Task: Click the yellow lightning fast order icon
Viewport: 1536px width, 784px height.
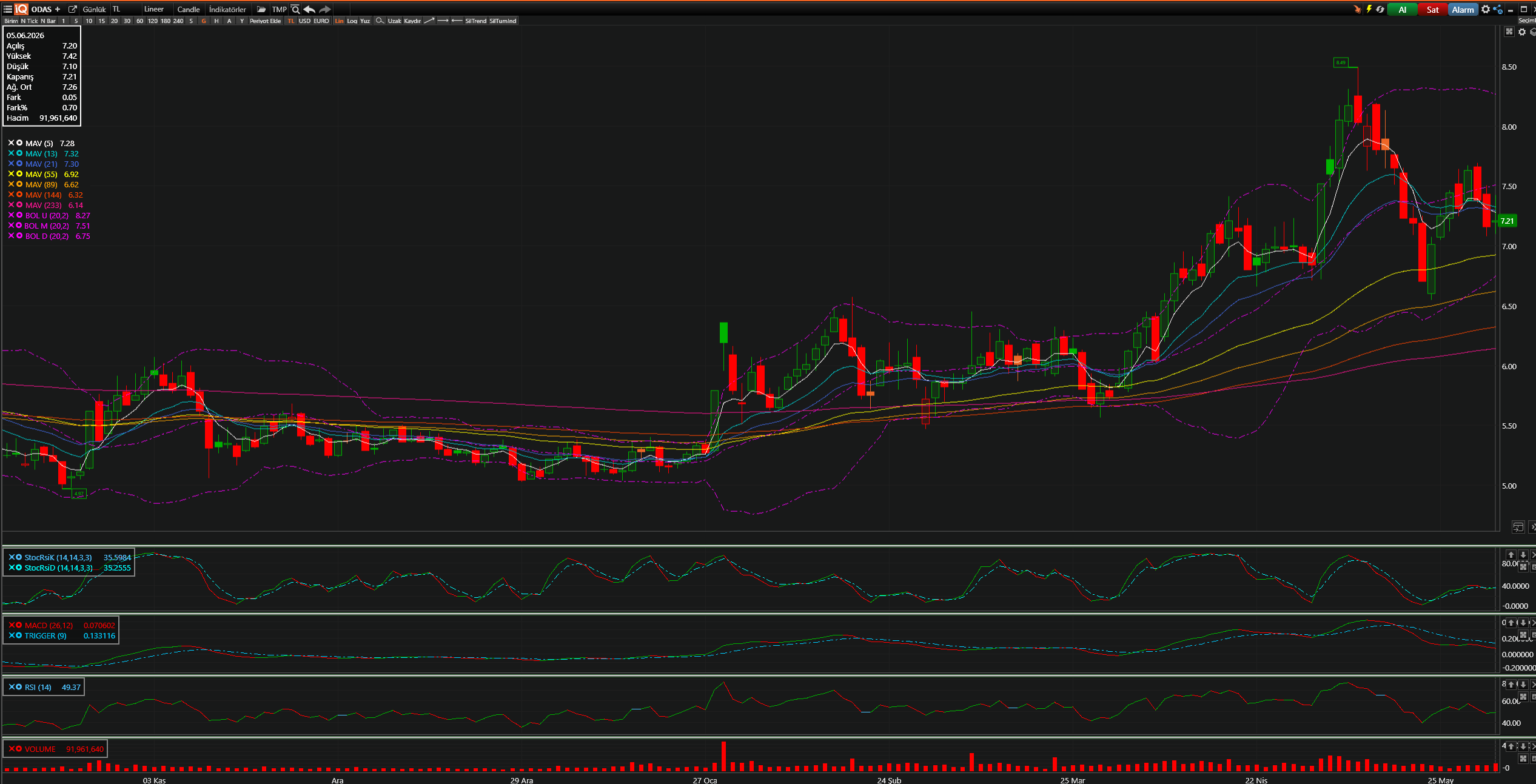Action: [x=1369, y=9]
